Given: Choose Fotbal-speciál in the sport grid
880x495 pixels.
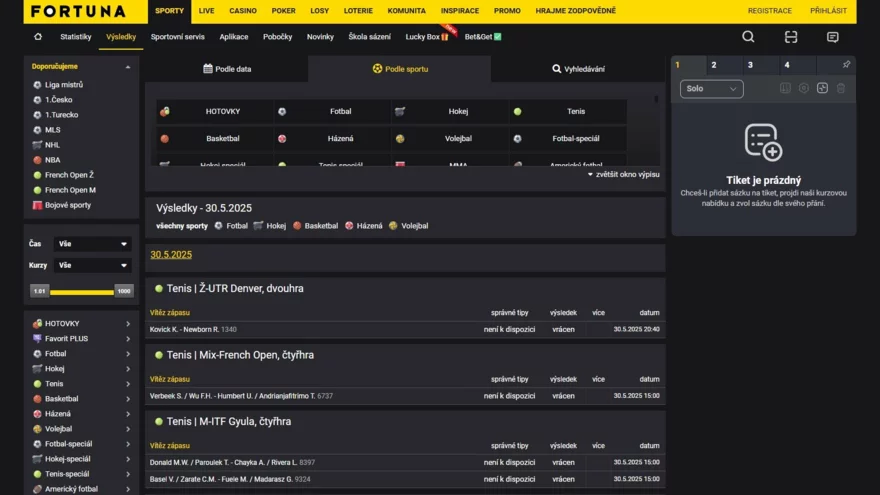Looking at the screenshot, I should [x=568, y=139].
